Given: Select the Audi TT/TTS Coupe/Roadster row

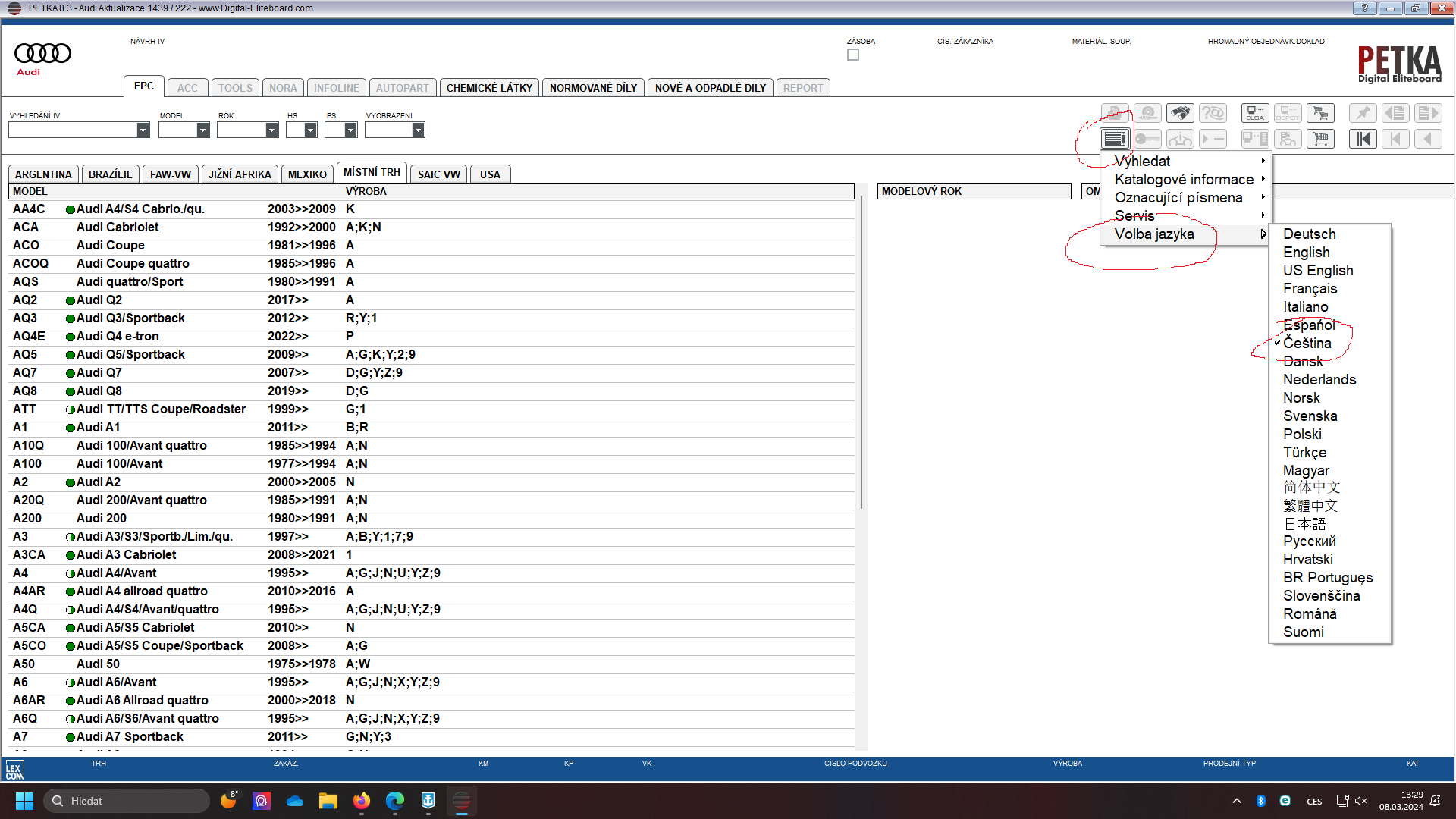Looking at the screenshot, I should pos(432,409).
